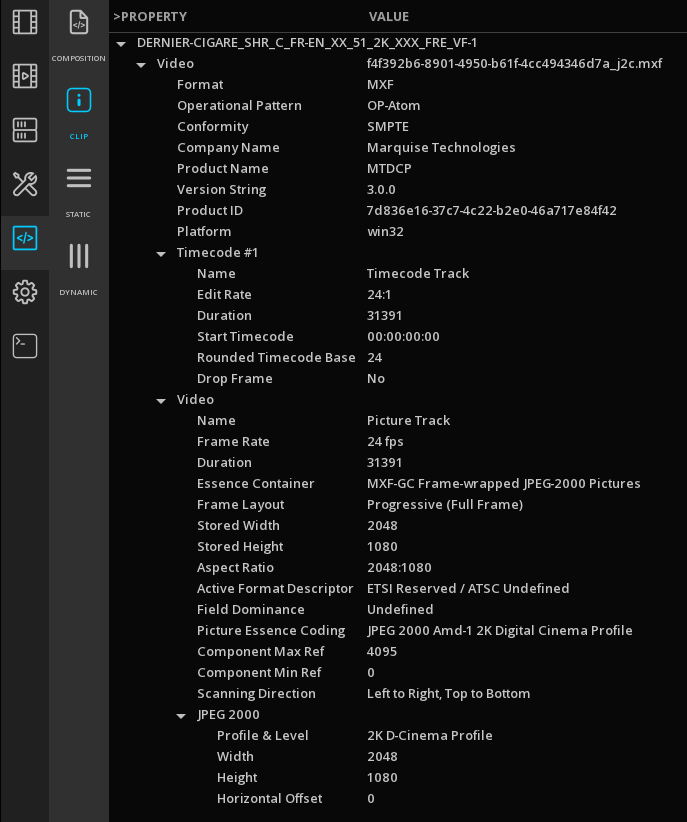
Task: Select the Scanning Direction row
Action: (x=398, y=694)
